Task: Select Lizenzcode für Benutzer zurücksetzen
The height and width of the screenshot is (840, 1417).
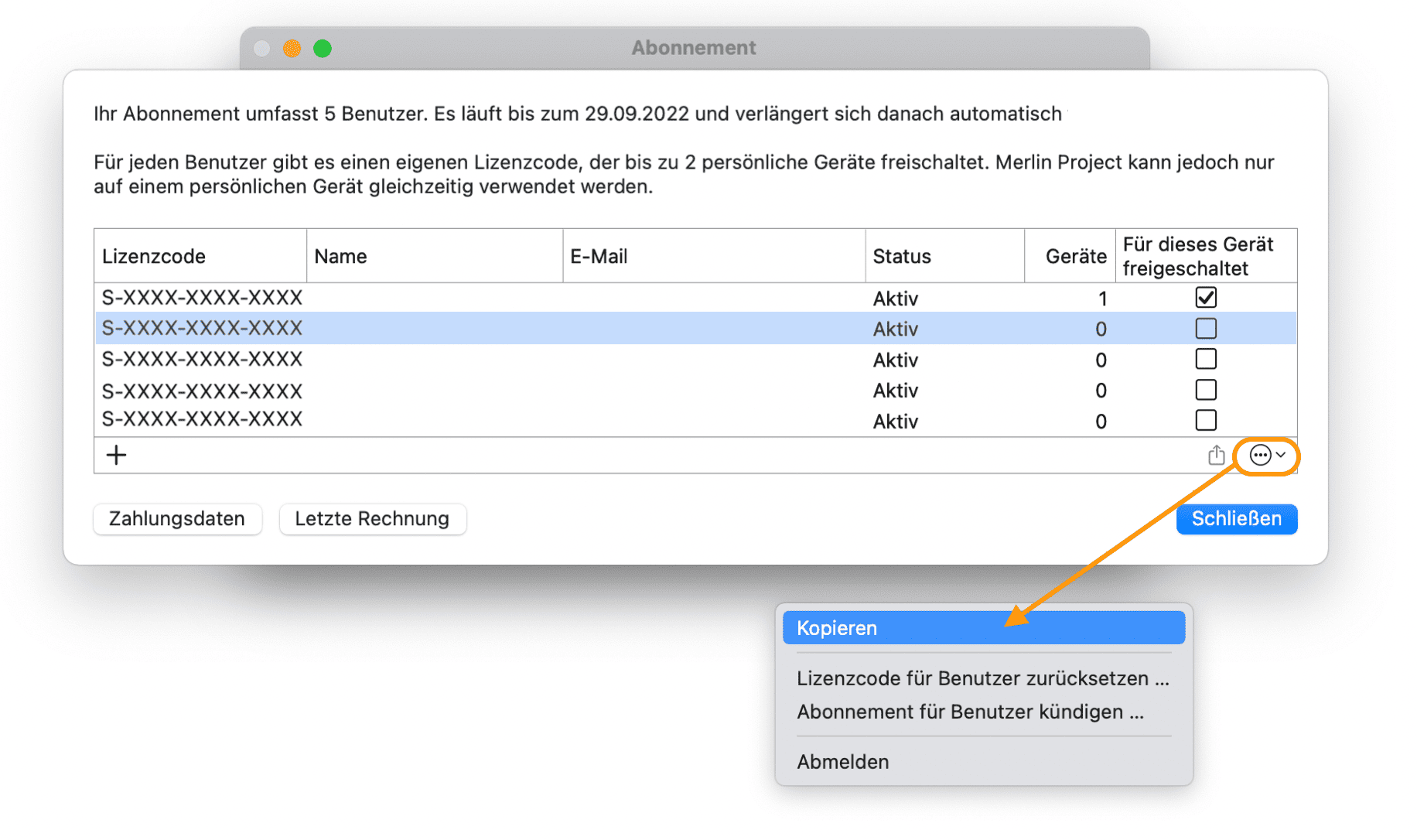Action: tap(982, 678)
